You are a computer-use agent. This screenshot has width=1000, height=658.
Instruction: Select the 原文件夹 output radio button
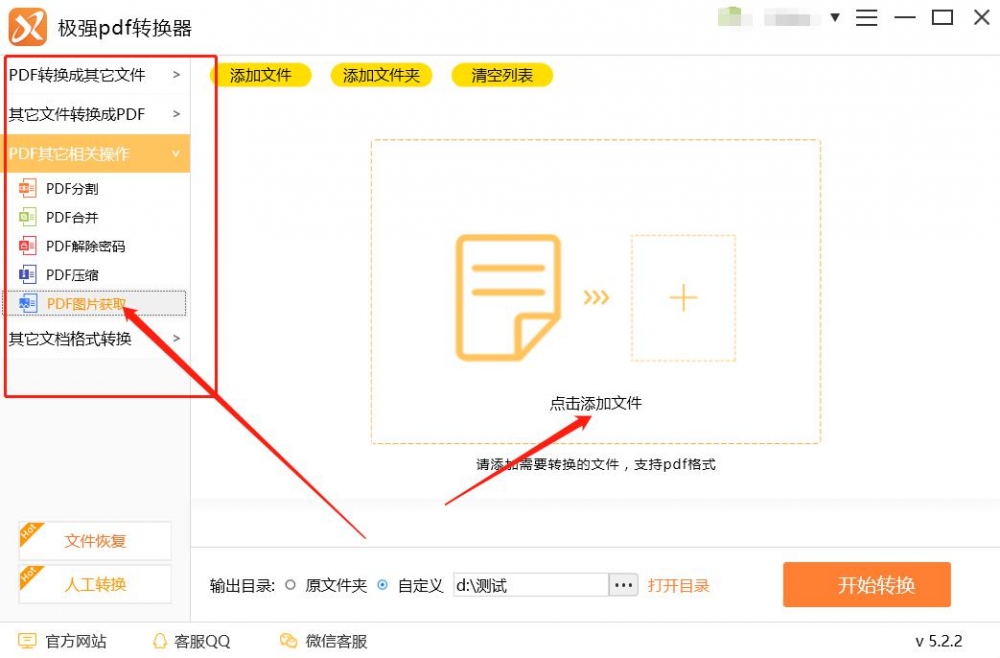click(290, 585)
